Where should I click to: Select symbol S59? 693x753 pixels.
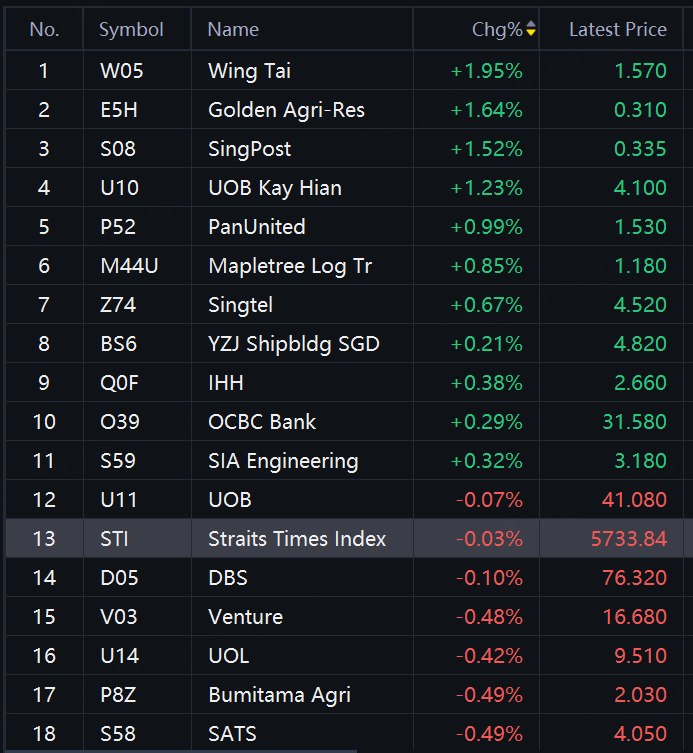[x=118, y=462]
